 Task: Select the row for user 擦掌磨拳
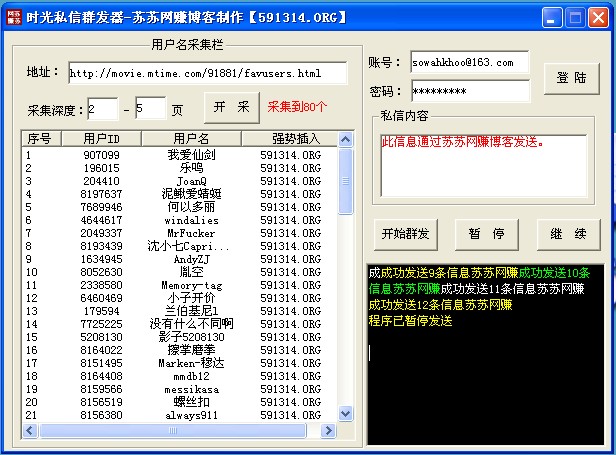[180, 350]
